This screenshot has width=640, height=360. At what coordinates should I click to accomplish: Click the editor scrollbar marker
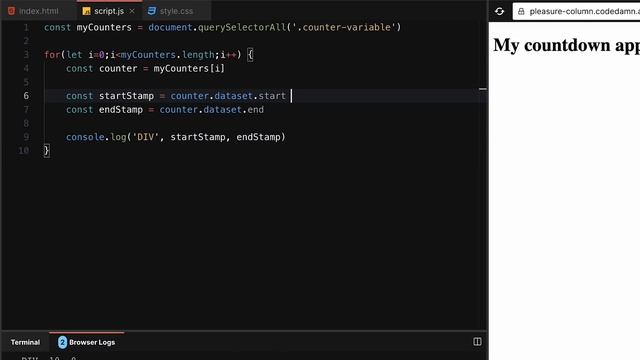point(482,89)
